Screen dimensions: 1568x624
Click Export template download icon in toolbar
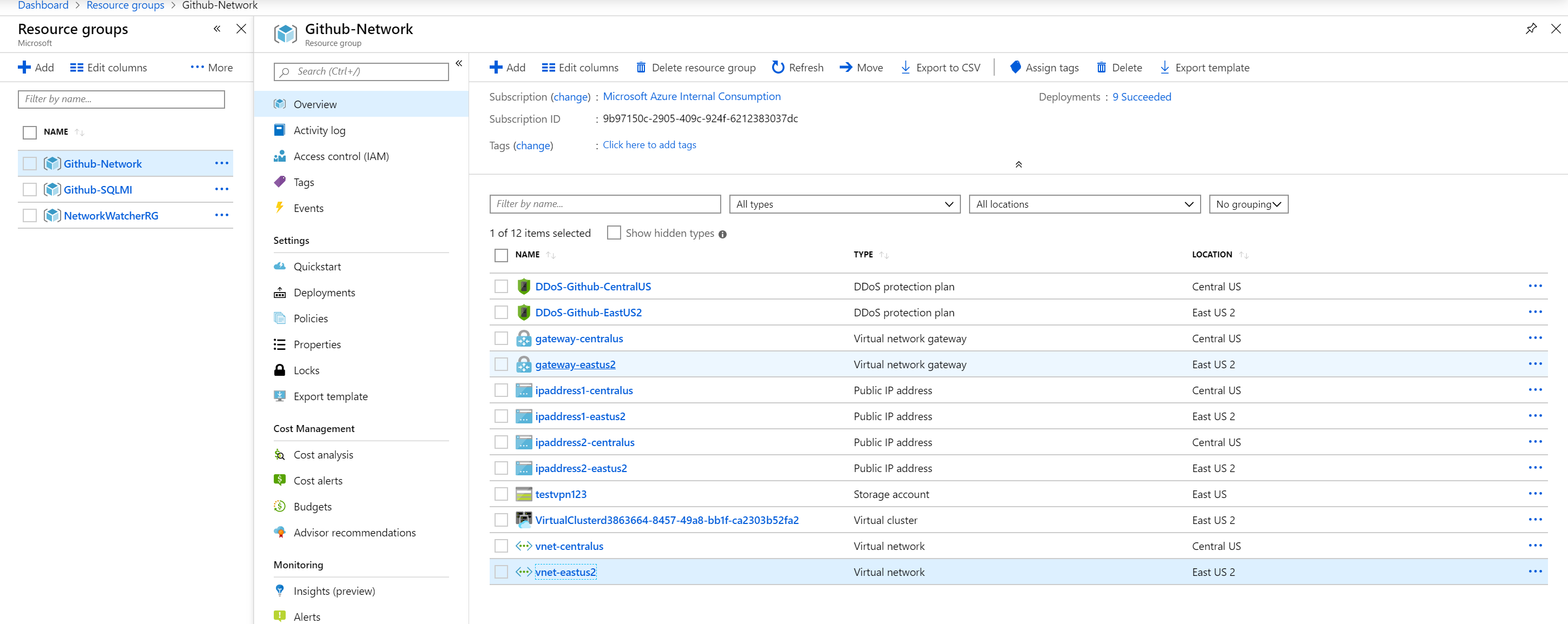[1164, 68]
